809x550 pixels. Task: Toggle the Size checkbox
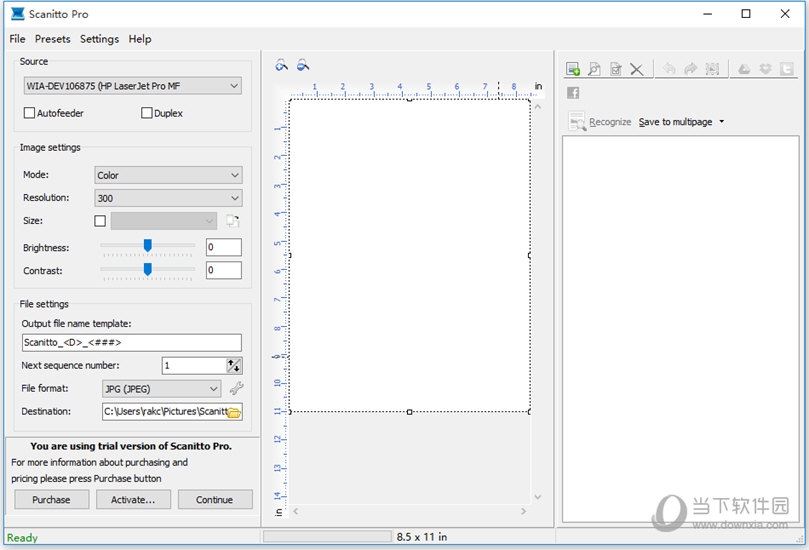[100, 221]
